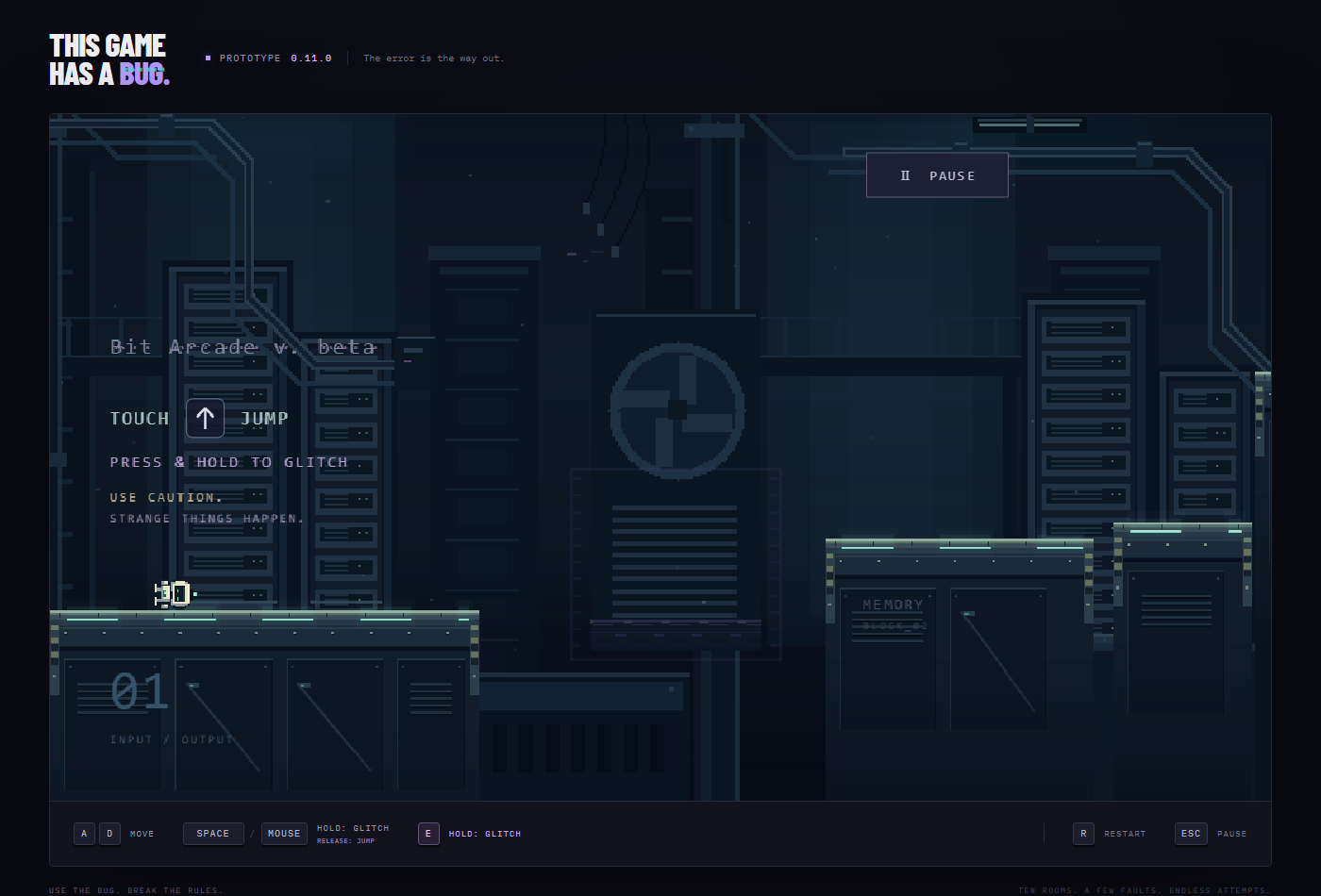
Task: Click the player robot character sprite
Action: 175,593
